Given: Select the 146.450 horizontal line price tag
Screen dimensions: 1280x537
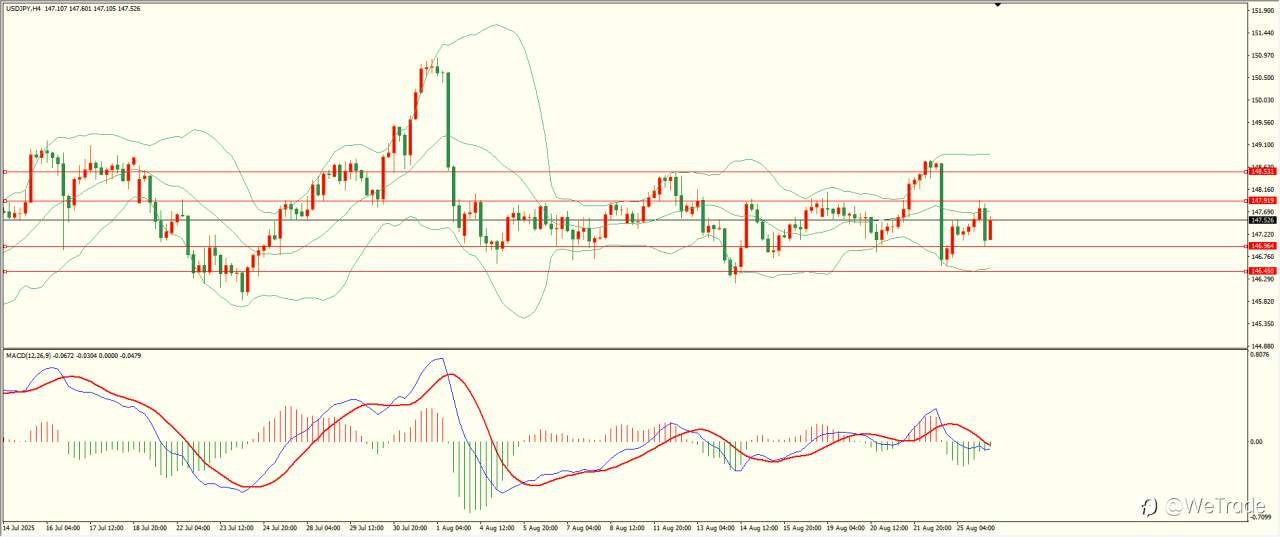Looking at the screenshot, I should 1261,271.
